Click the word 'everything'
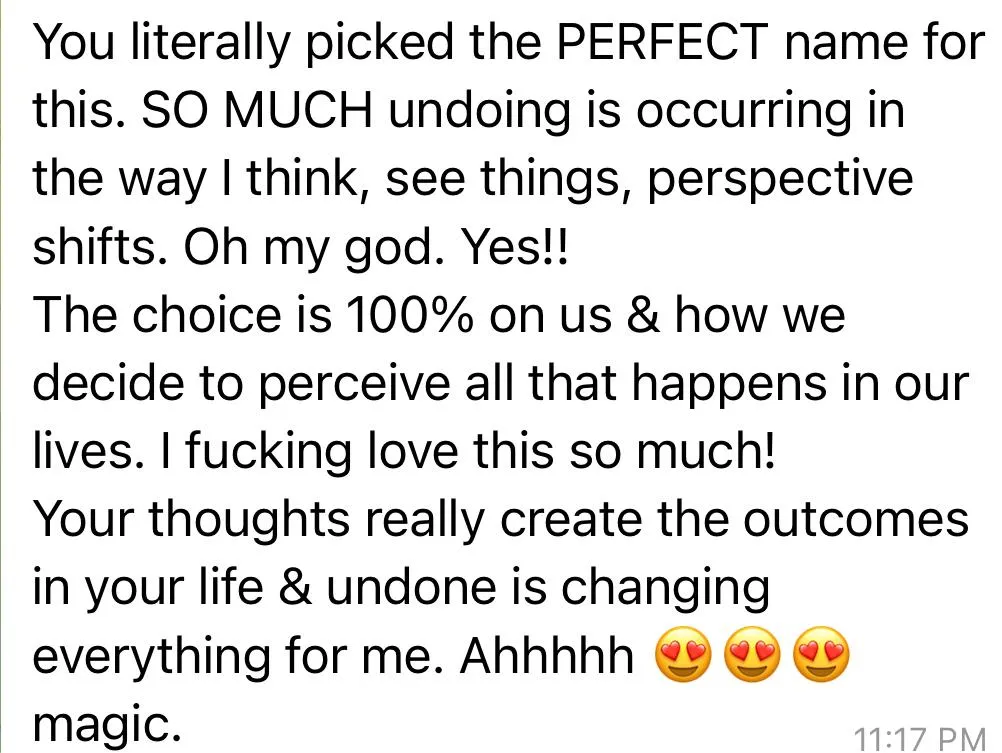 (x=151, y=656)
